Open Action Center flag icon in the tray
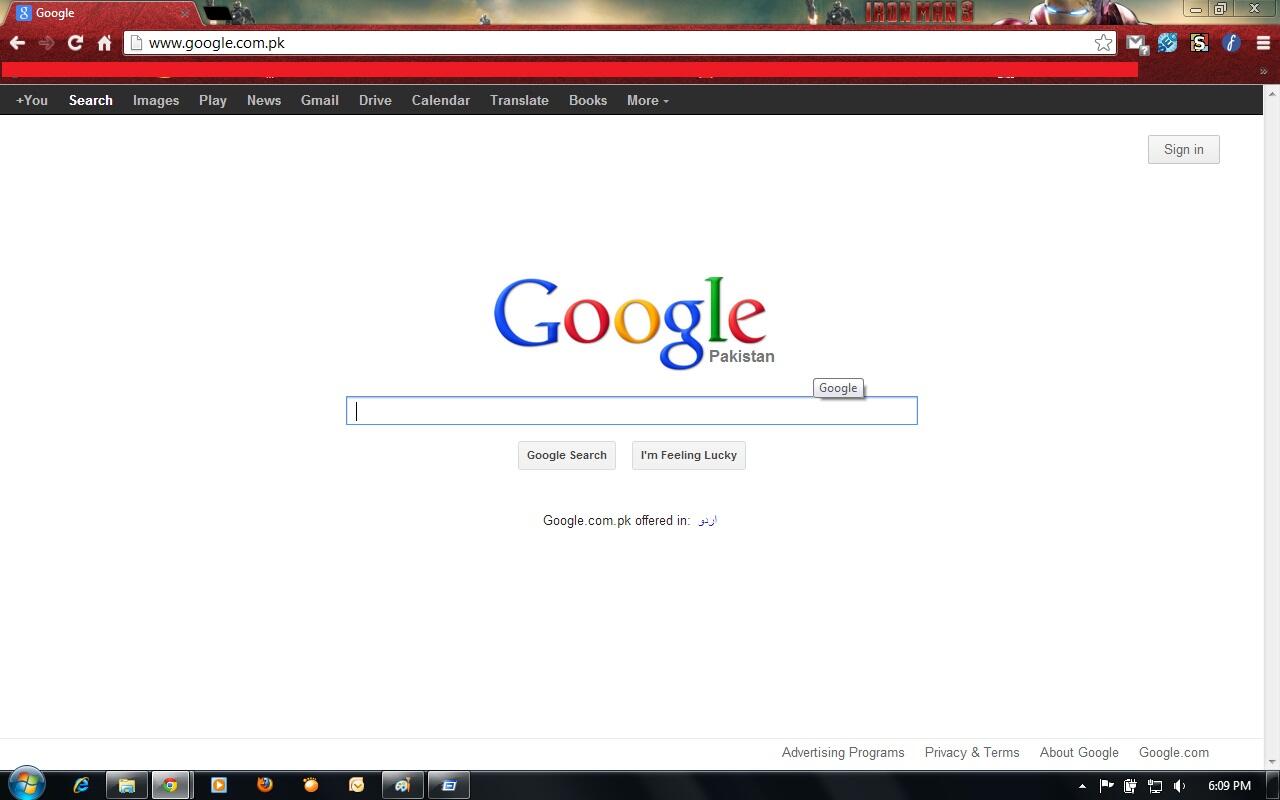 (x=1106, y=786)
